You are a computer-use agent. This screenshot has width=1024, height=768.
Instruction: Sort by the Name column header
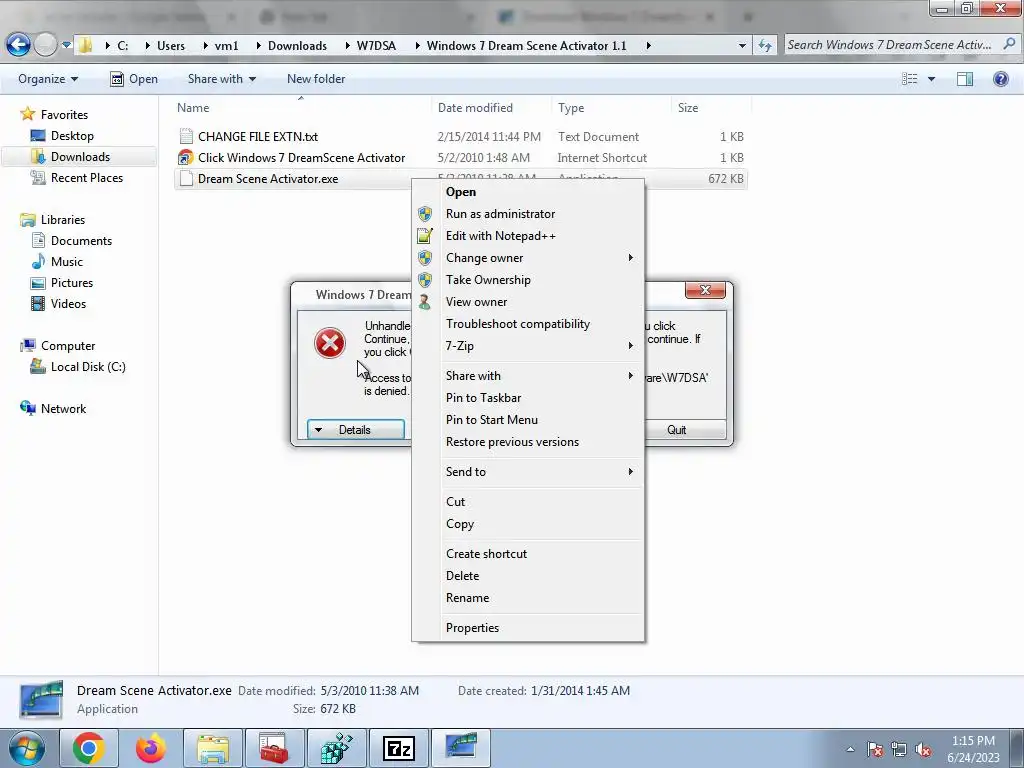193,108
